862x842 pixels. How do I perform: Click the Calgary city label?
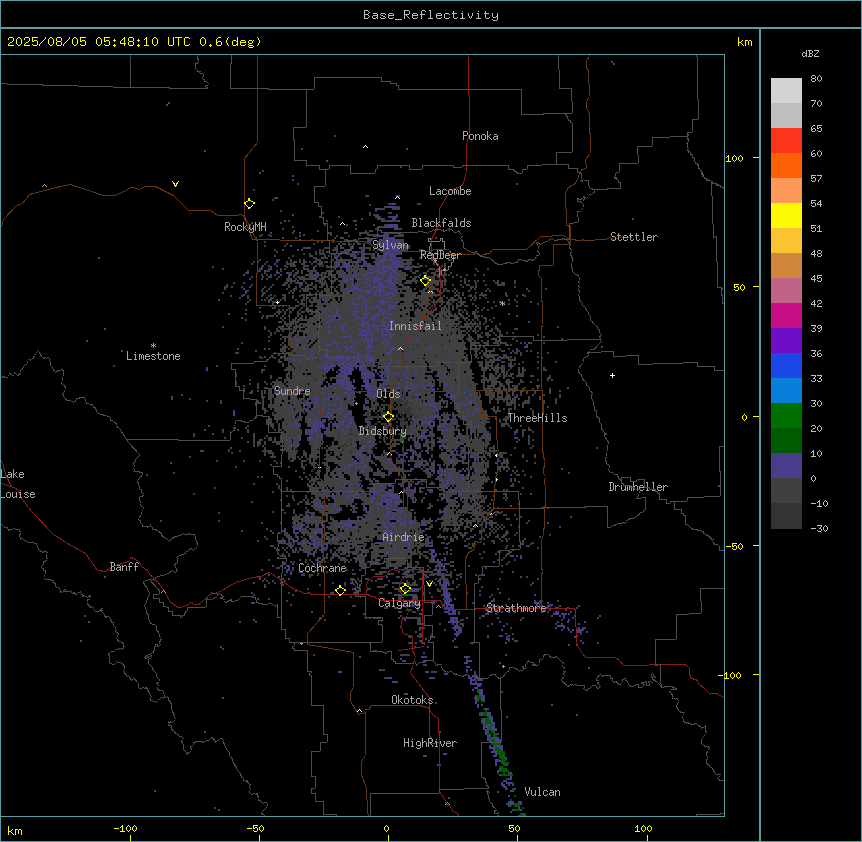pyautogui.click(x=399, y=603)
